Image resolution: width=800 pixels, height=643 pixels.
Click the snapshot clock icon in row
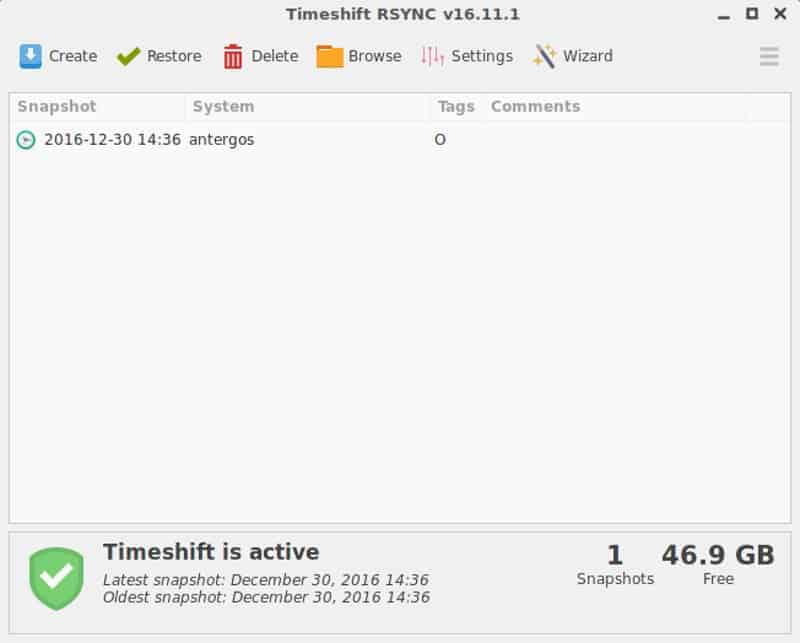point(26,140)
